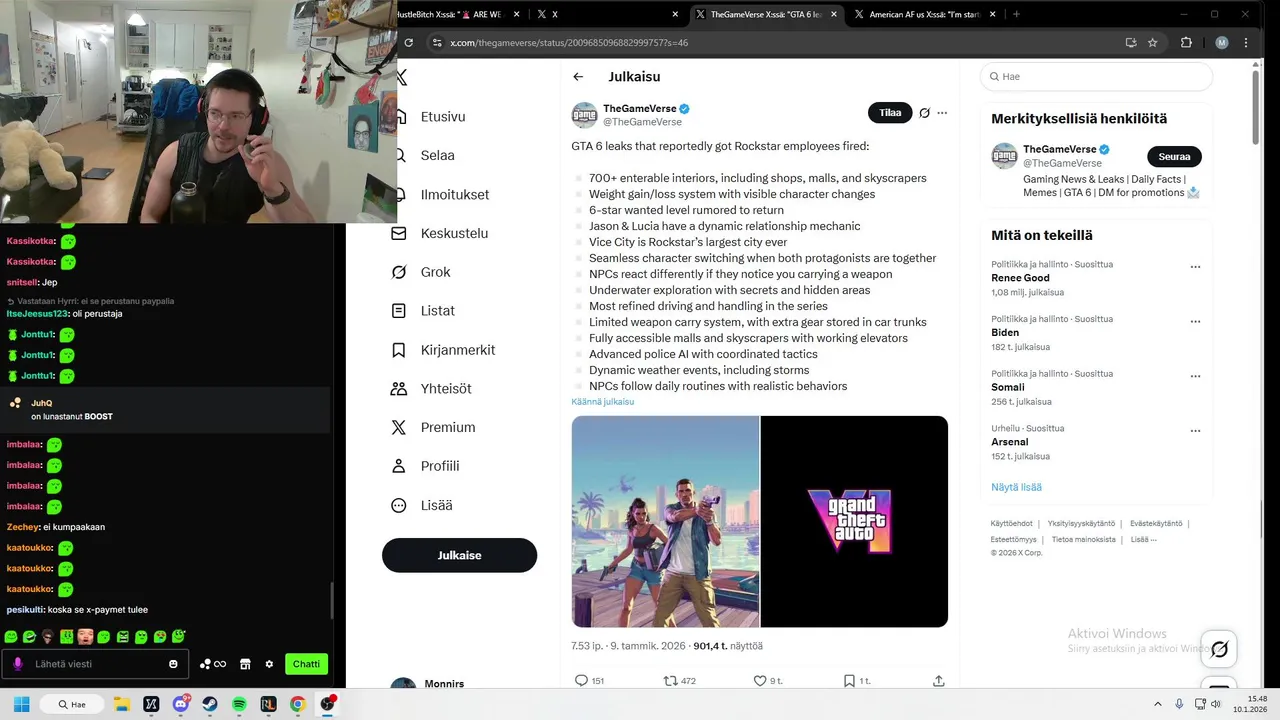The width and height of the screenshot is (1280, 720).
Task: Go back with the Julkaisu back arrow
Action: (x=578, y=77)
